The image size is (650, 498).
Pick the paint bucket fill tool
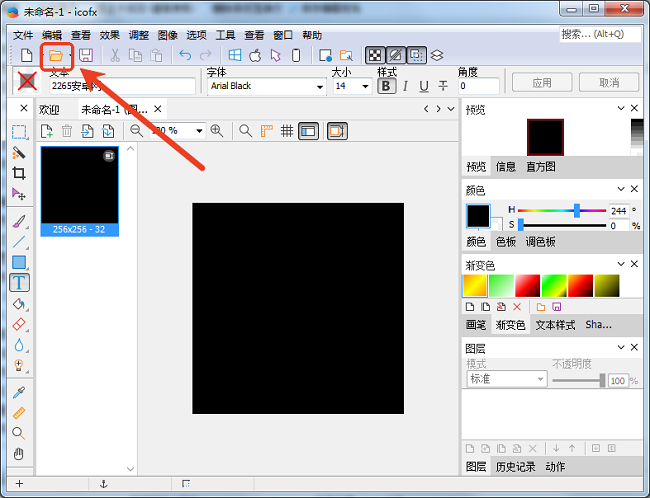tap(19, 303)
